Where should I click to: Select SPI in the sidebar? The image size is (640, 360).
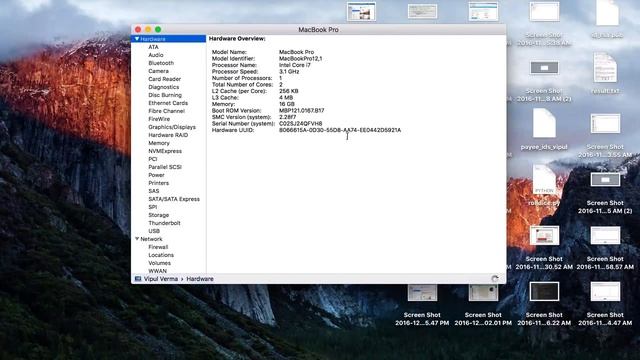[152, 207]
